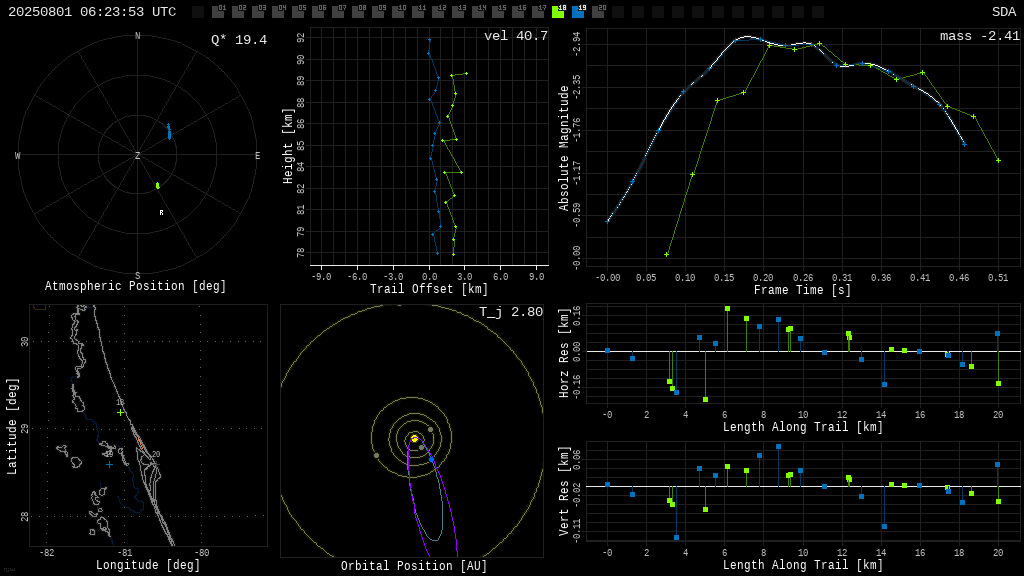Select the green station 18 indicator
The width and height of the screenshot is (1024, 576).
558,12
